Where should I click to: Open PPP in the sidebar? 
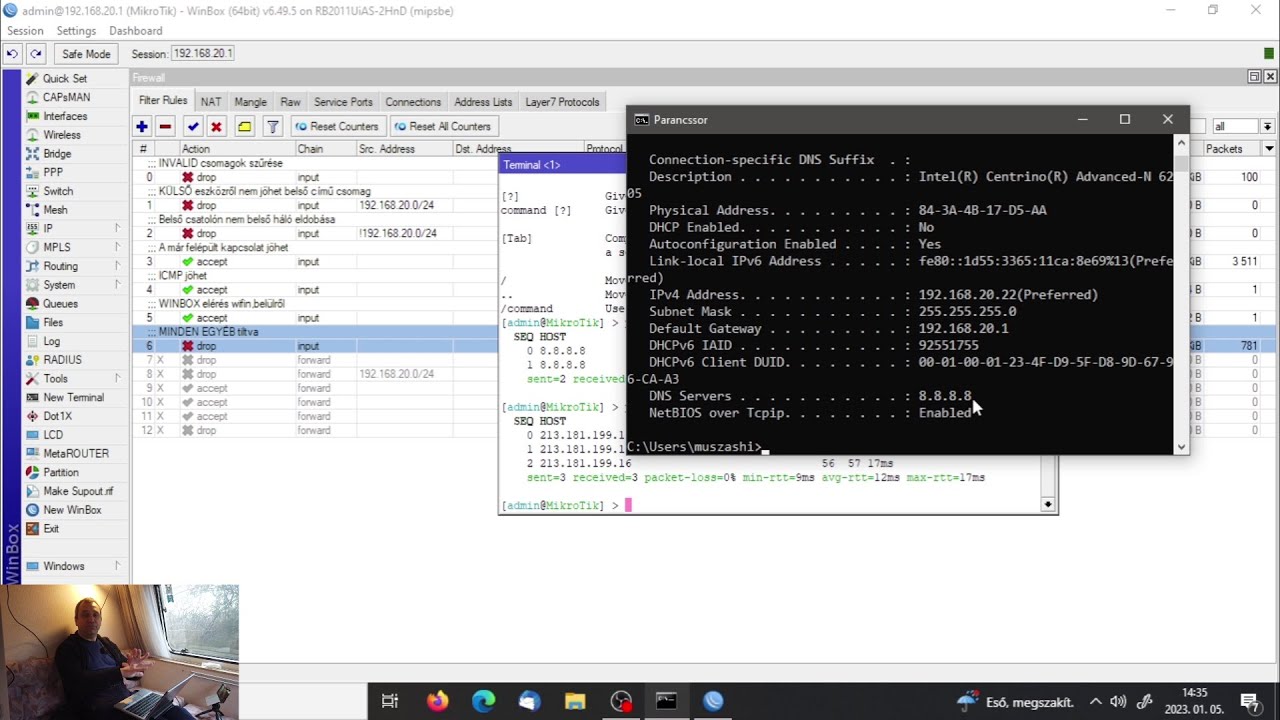pos(53,173)
